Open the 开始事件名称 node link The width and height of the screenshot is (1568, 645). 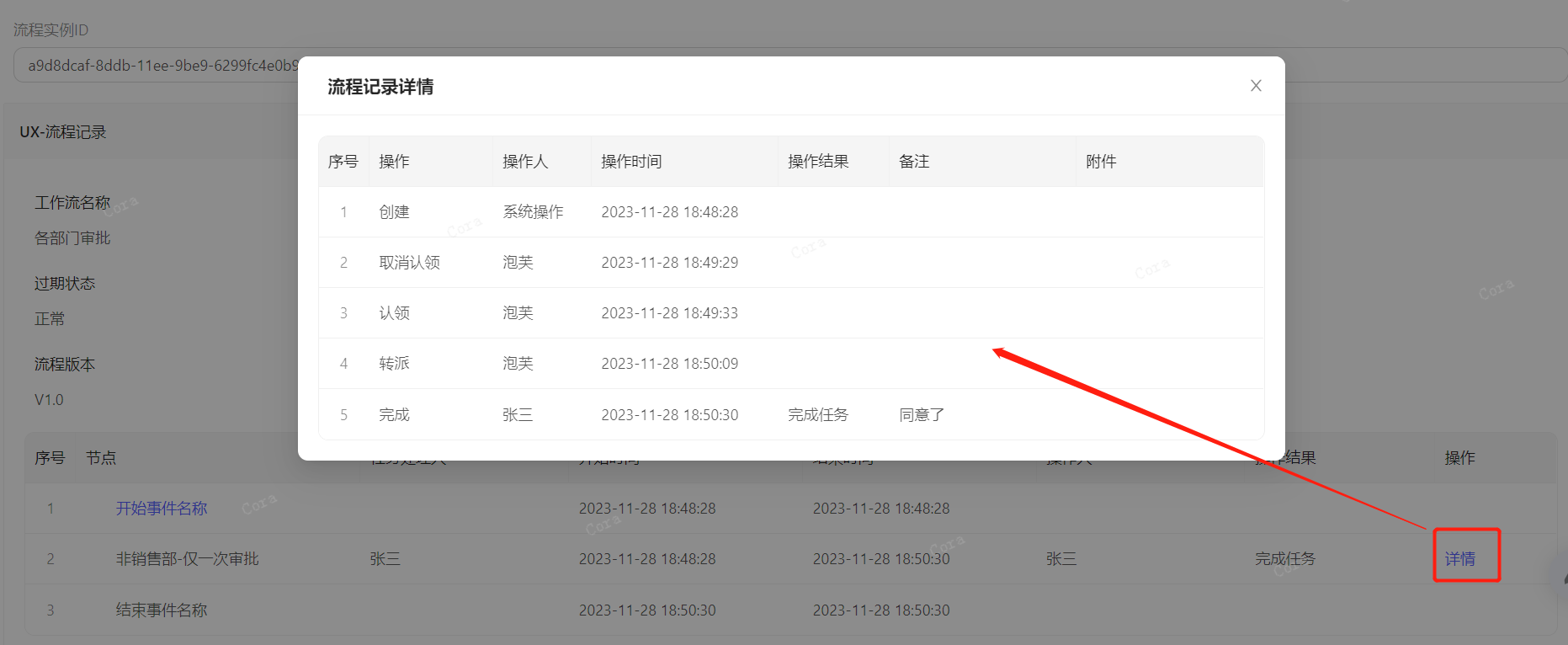pos(162,509)
